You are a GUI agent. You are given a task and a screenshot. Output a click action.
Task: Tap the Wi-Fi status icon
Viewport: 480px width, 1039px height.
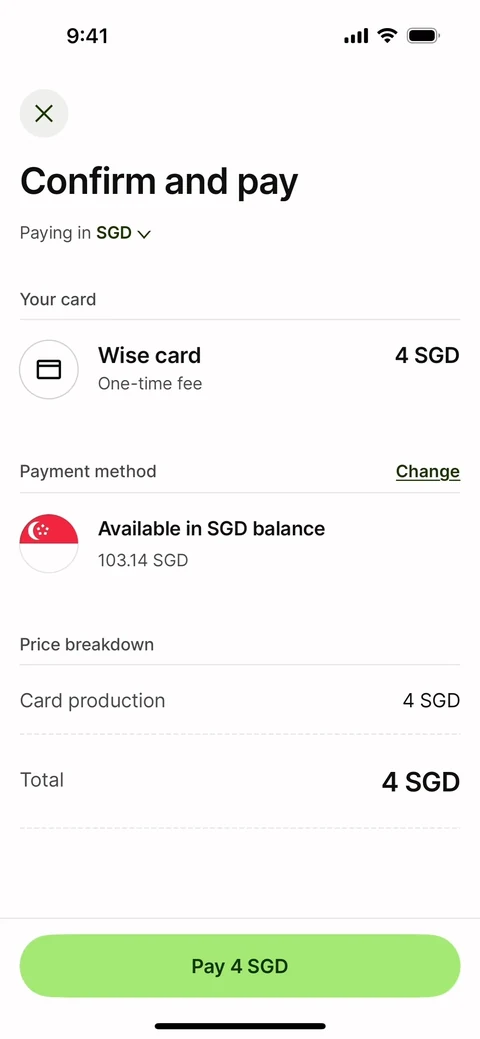[x=387, y=36]
